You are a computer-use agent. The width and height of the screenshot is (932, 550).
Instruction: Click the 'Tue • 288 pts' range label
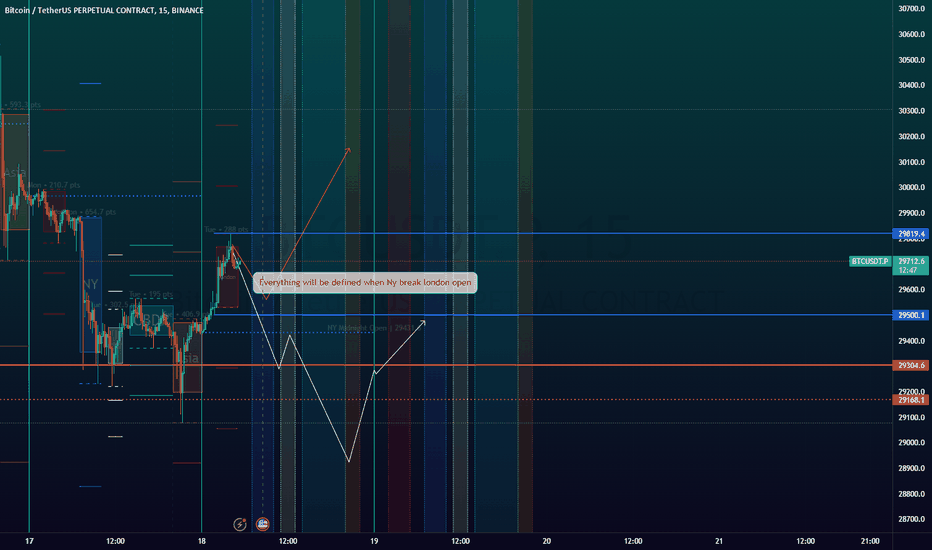[x=226, y=230]
